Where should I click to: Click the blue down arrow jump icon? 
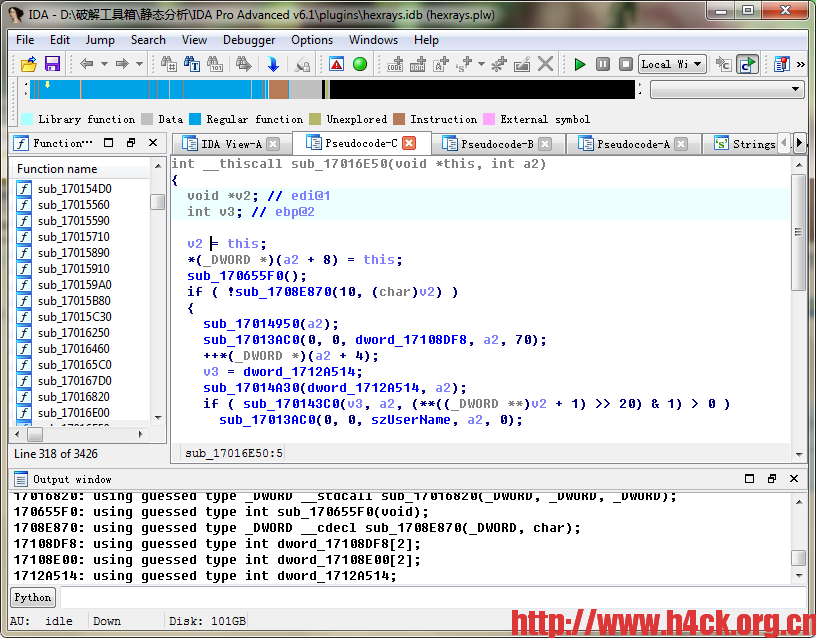[273, 64]
